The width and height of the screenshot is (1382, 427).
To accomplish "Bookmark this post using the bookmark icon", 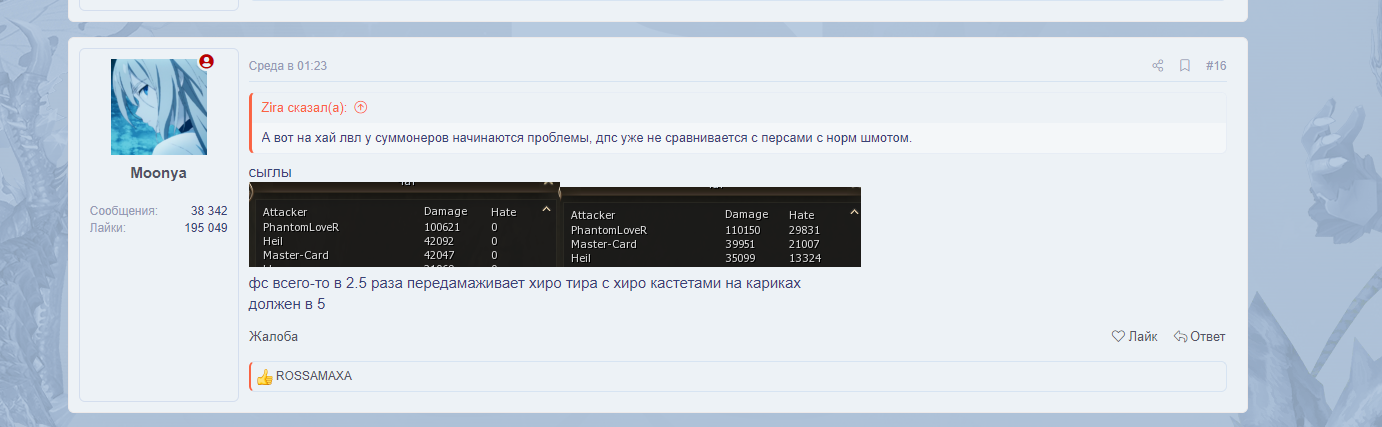I will [1184, 66].
